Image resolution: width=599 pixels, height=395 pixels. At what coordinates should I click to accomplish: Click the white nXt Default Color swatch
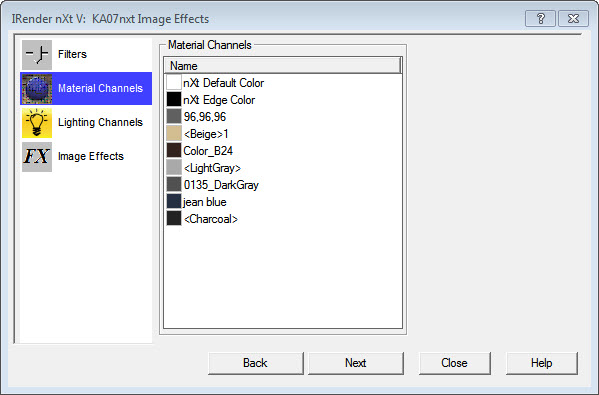(174, 83)
